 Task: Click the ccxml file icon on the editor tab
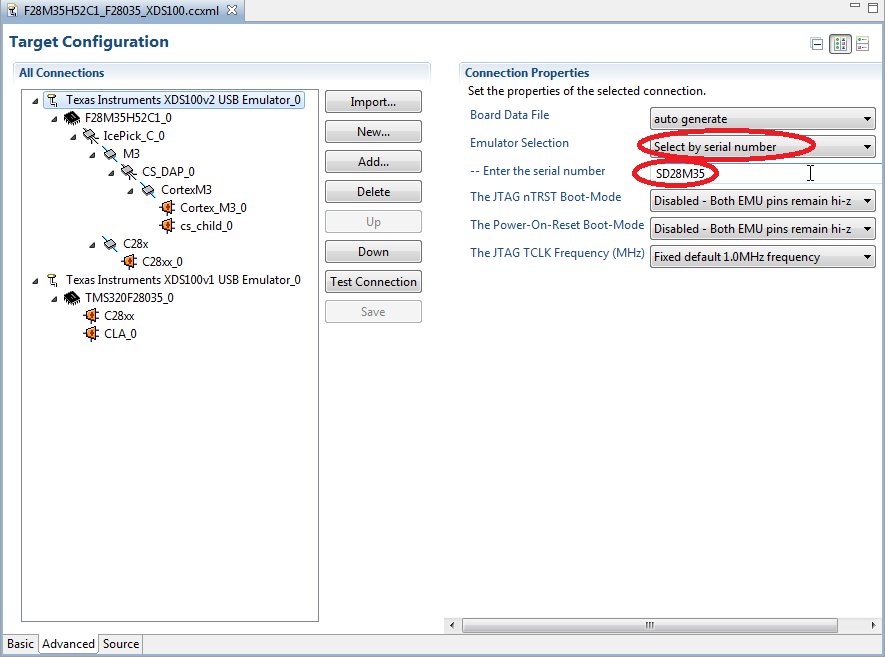(x=12, y=11)
